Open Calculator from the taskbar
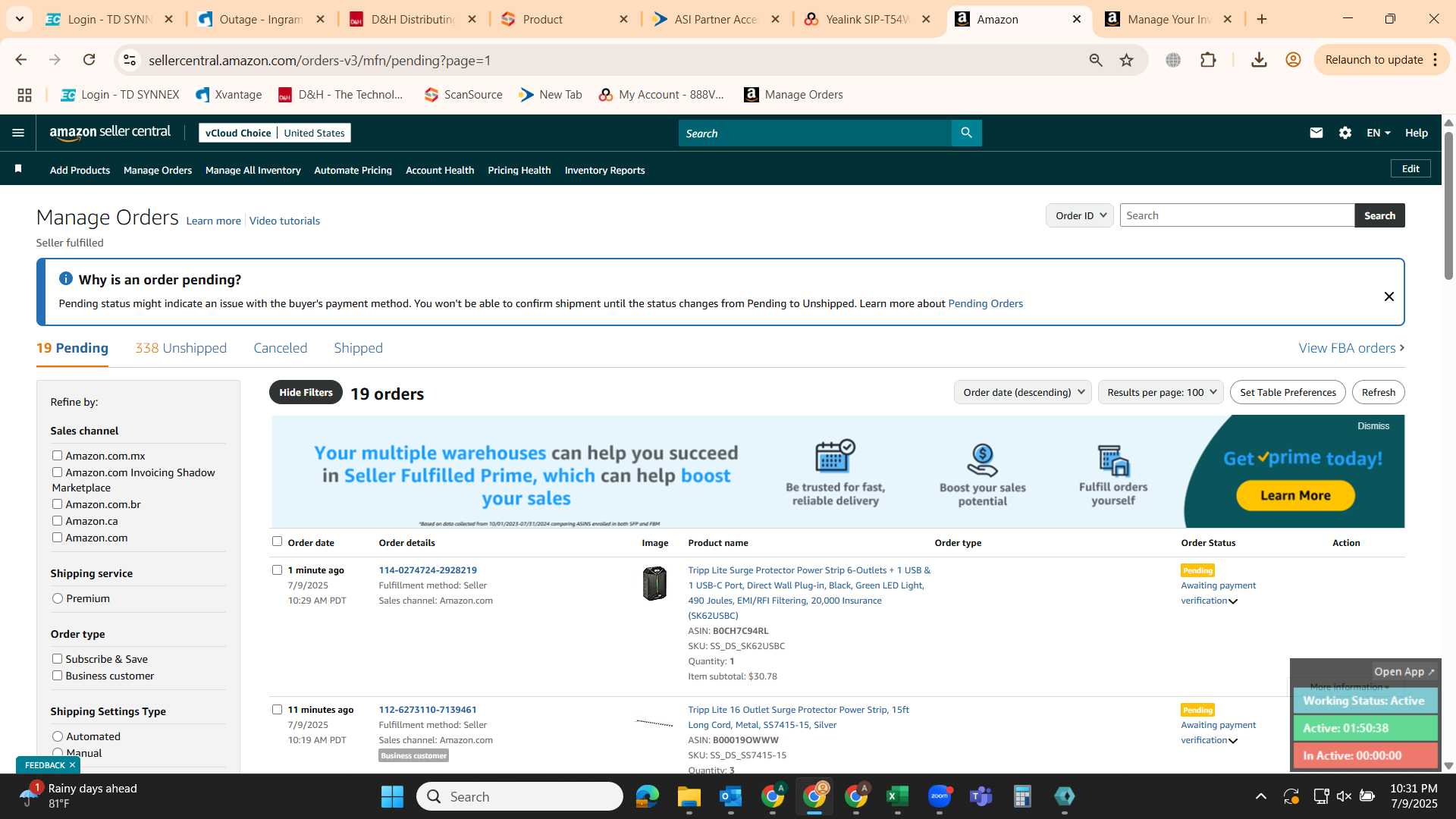Screen dimensions: 1456x819 (x=1022, y=796)
